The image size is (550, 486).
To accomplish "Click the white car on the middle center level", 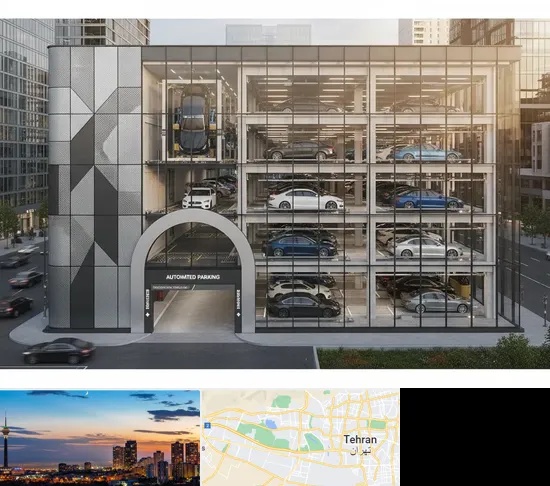I will [305, 199].
